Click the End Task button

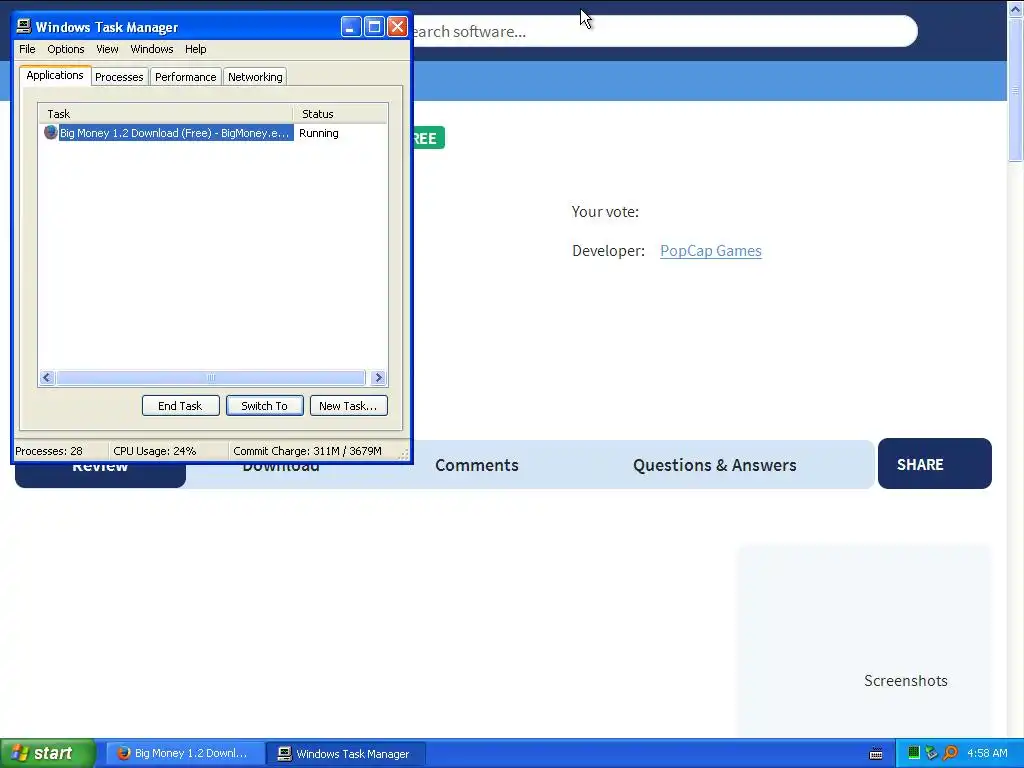click(x=180, y=406)
